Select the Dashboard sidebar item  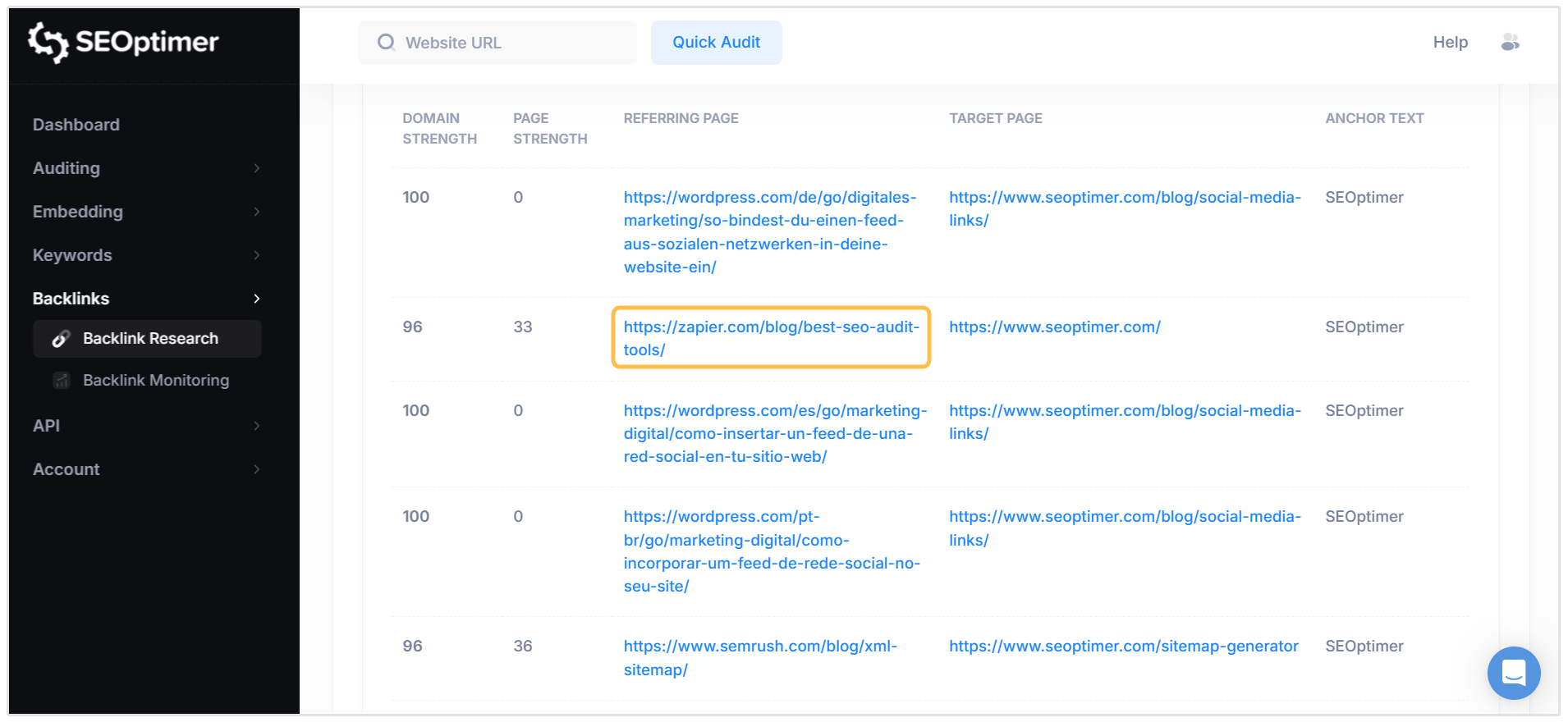(x=76, y=124)
